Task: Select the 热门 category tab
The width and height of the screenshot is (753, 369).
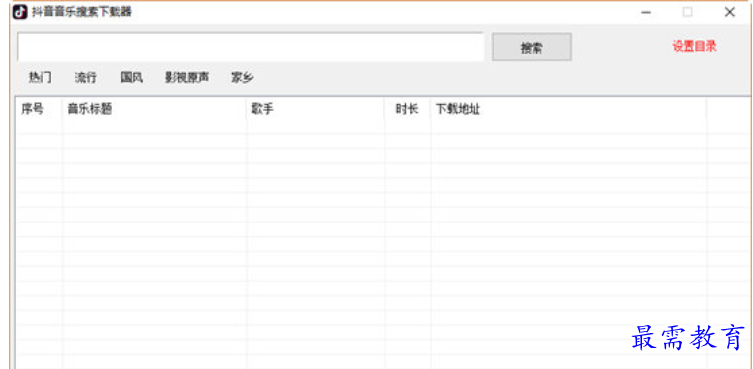Action: pyautogui.click(x=40, y=77)
